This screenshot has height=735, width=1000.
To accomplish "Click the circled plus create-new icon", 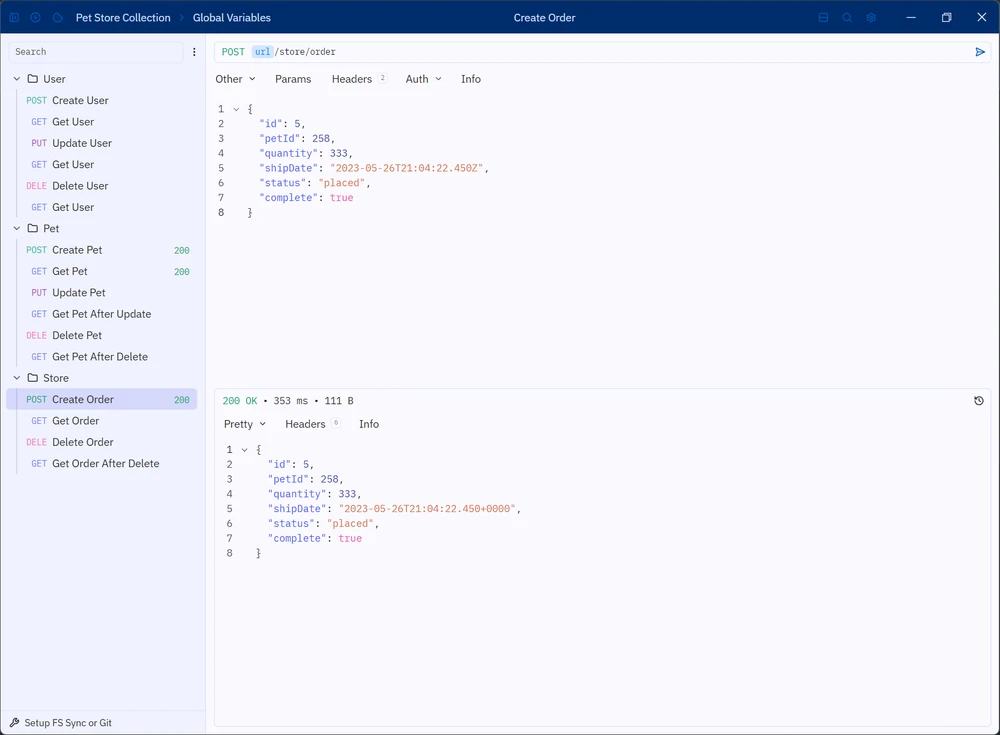I will [36, 18].
